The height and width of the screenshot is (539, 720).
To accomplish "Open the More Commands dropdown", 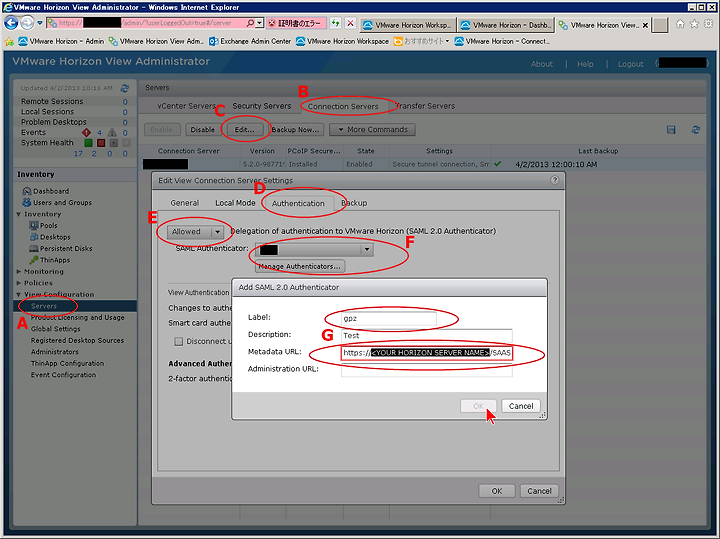I will [372, 129].
